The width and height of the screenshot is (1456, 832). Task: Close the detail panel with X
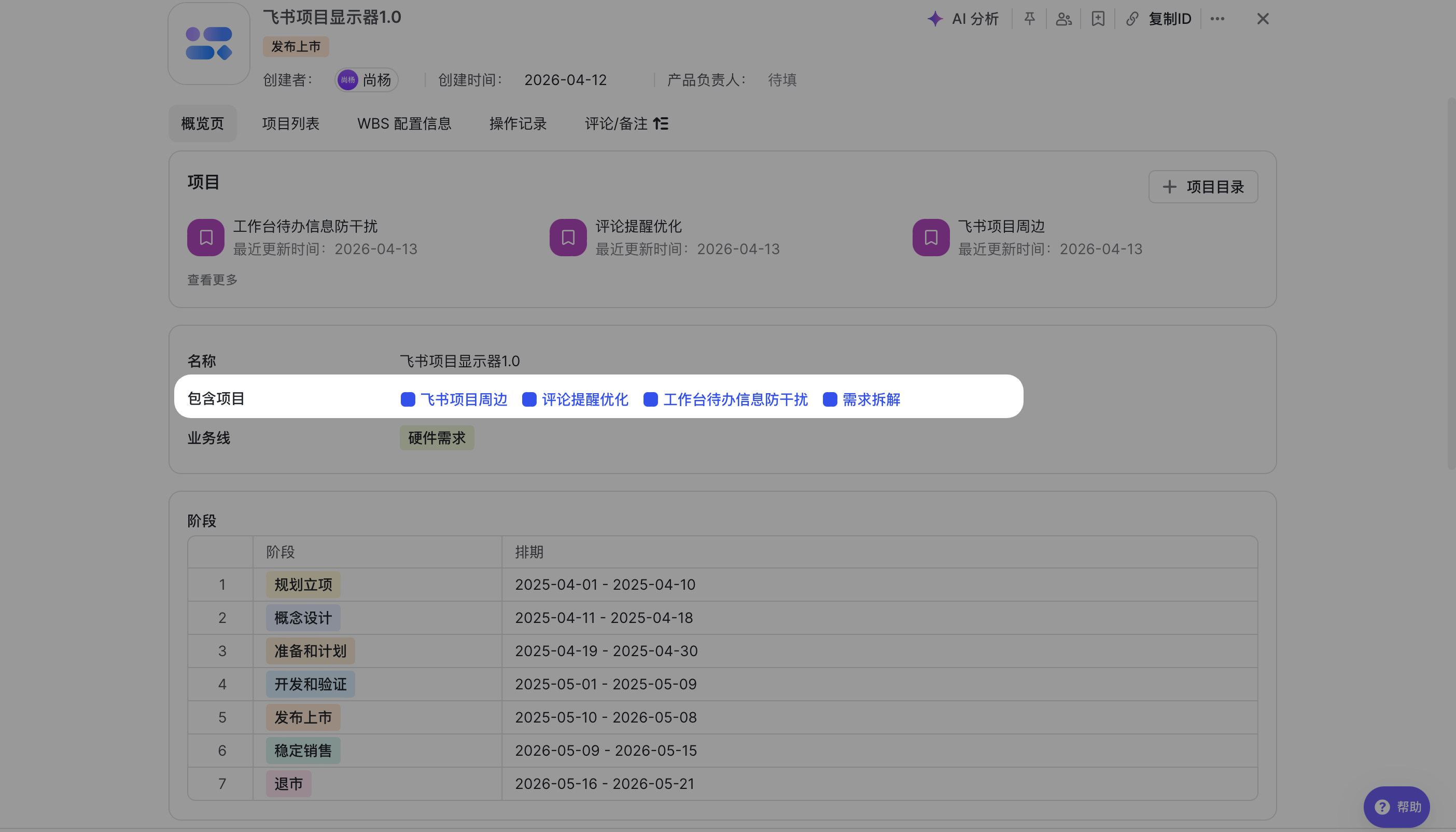pos(1263,19)
